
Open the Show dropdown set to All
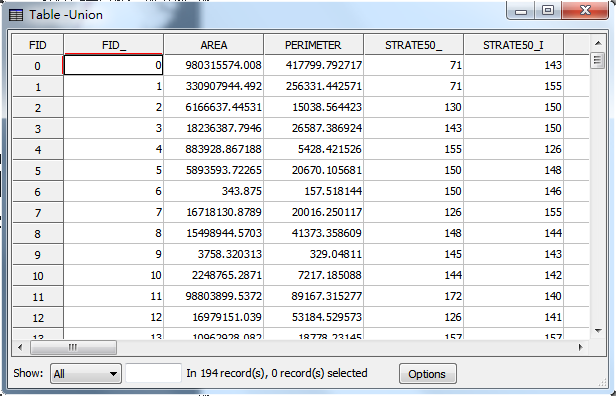pos(86,373)
